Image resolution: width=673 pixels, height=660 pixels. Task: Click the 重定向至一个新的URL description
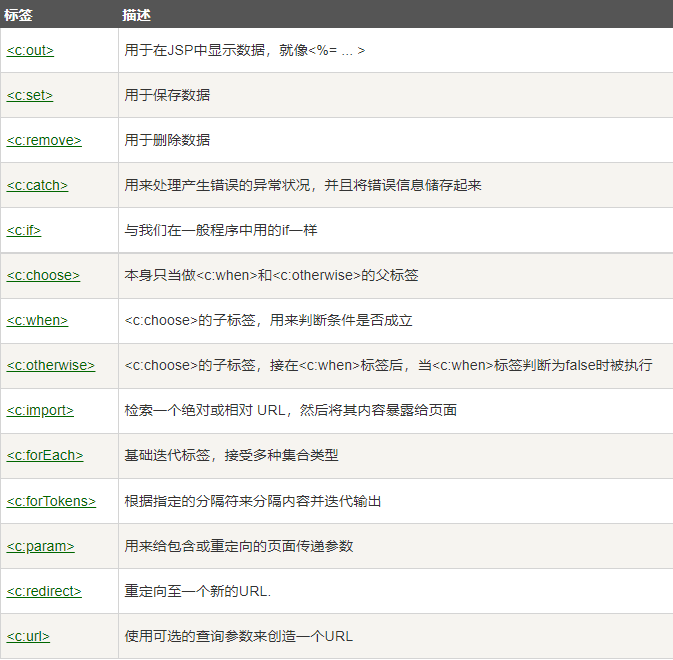(198, 591)
